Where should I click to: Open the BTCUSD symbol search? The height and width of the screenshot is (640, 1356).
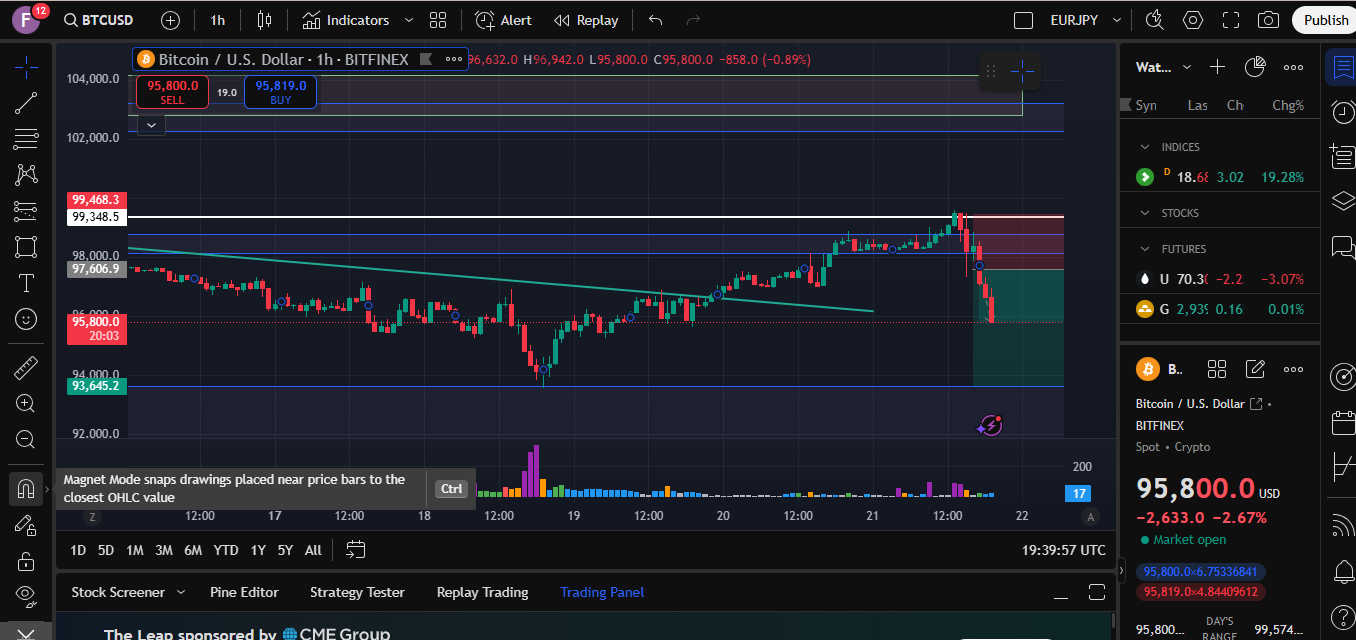point(99,20)
